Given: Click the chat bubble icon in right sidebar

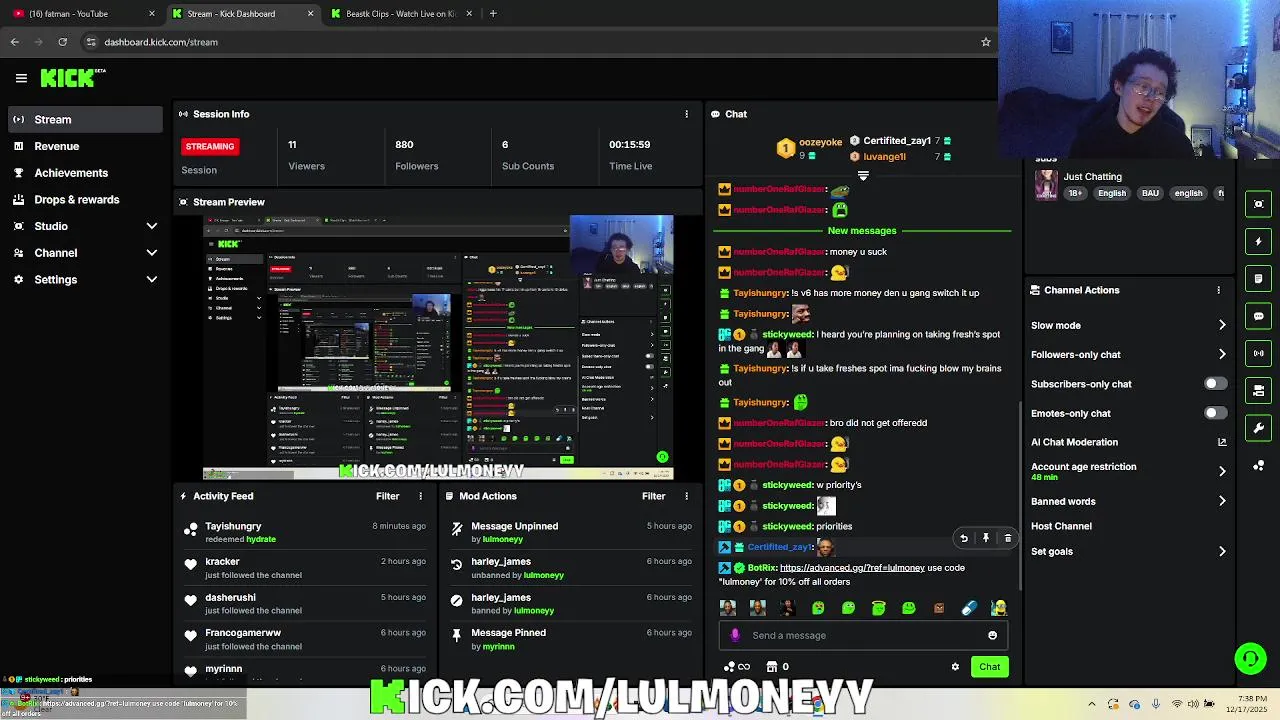Looking at the screenshot, I should (1259, 316).
